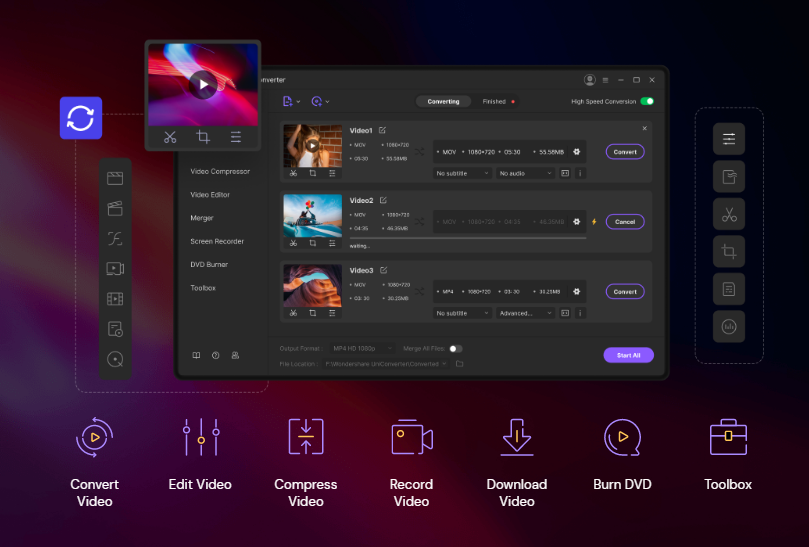This screenshot has height=547, width=809.
Task: Click the scissors trim icon under Video1
Action: 293,173
